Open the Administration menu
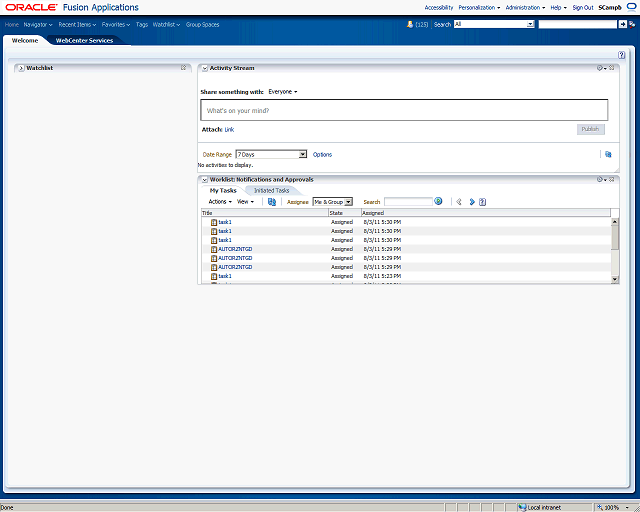Viewport: 640px width, 512px height. [525, 7]
